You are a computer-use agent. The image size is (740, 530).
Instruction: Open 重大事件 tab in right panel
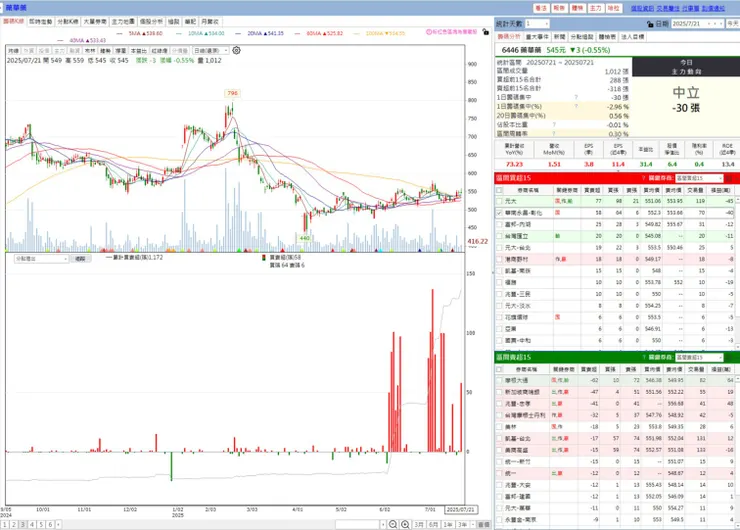(x=538, y=36)
